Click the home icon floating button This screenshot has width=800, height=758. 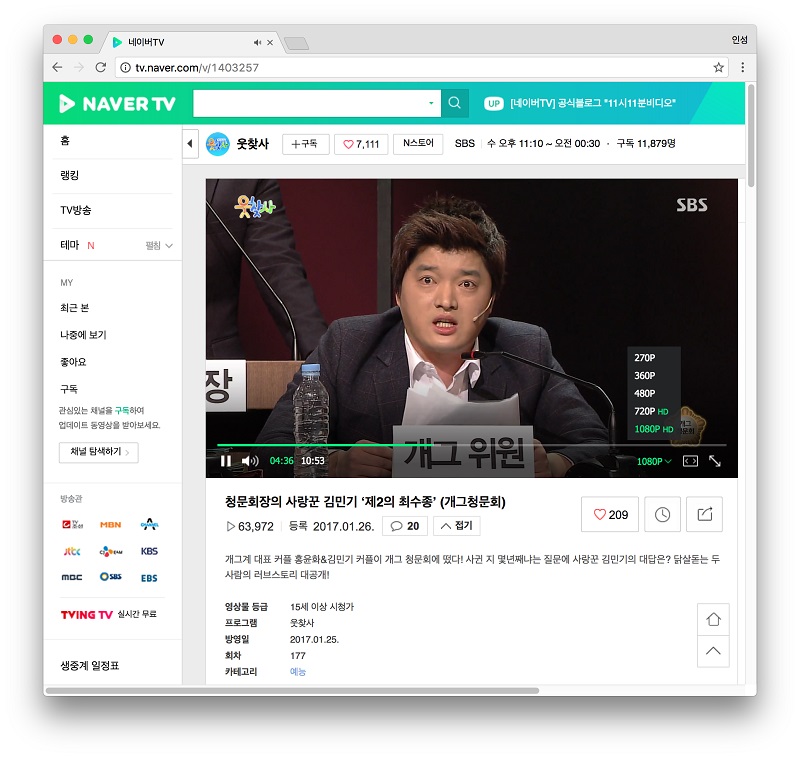click(713, 619)
